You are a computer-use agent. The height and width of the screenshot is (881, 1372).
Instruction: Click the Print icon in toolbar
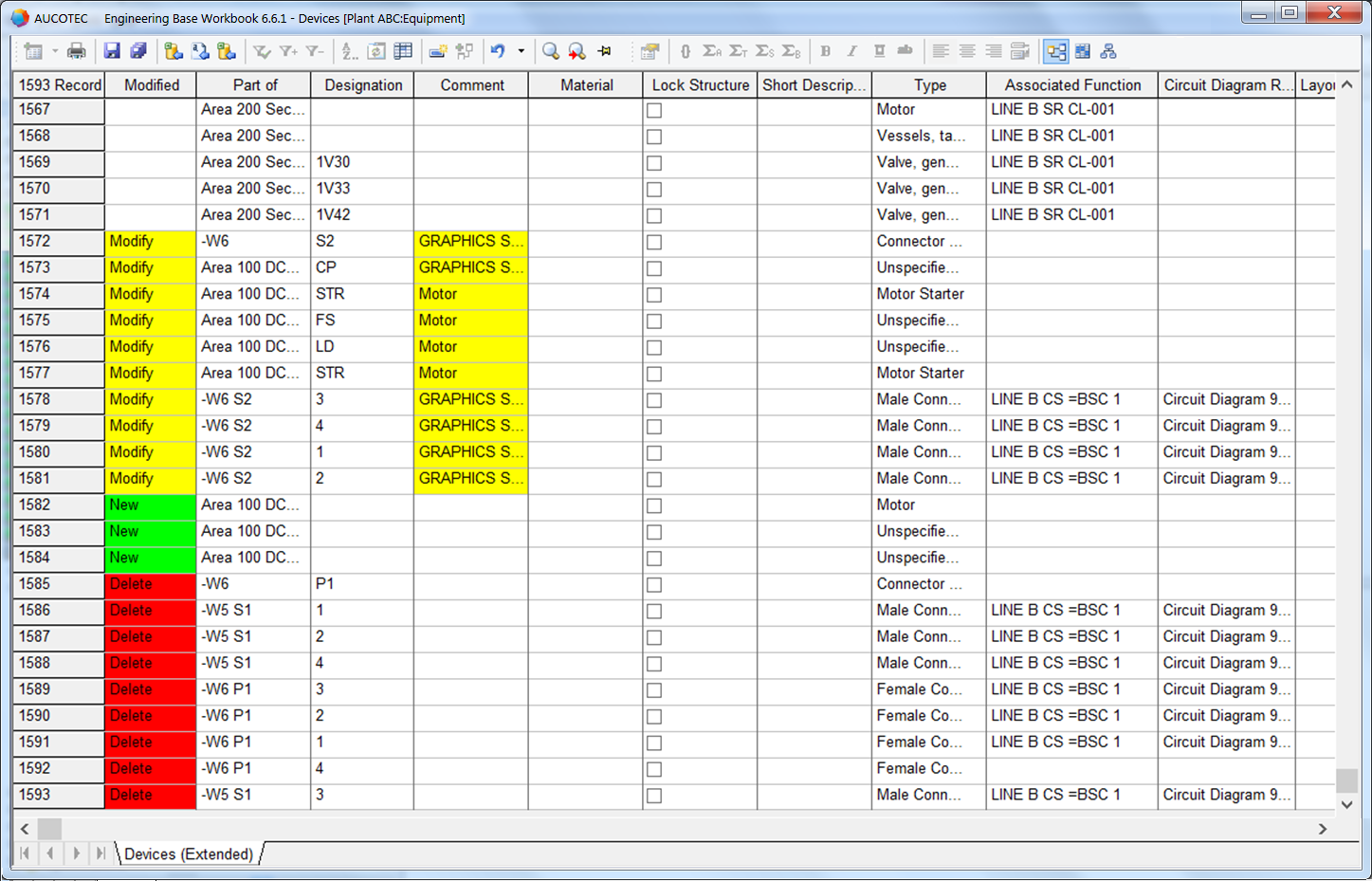(77, 51)
